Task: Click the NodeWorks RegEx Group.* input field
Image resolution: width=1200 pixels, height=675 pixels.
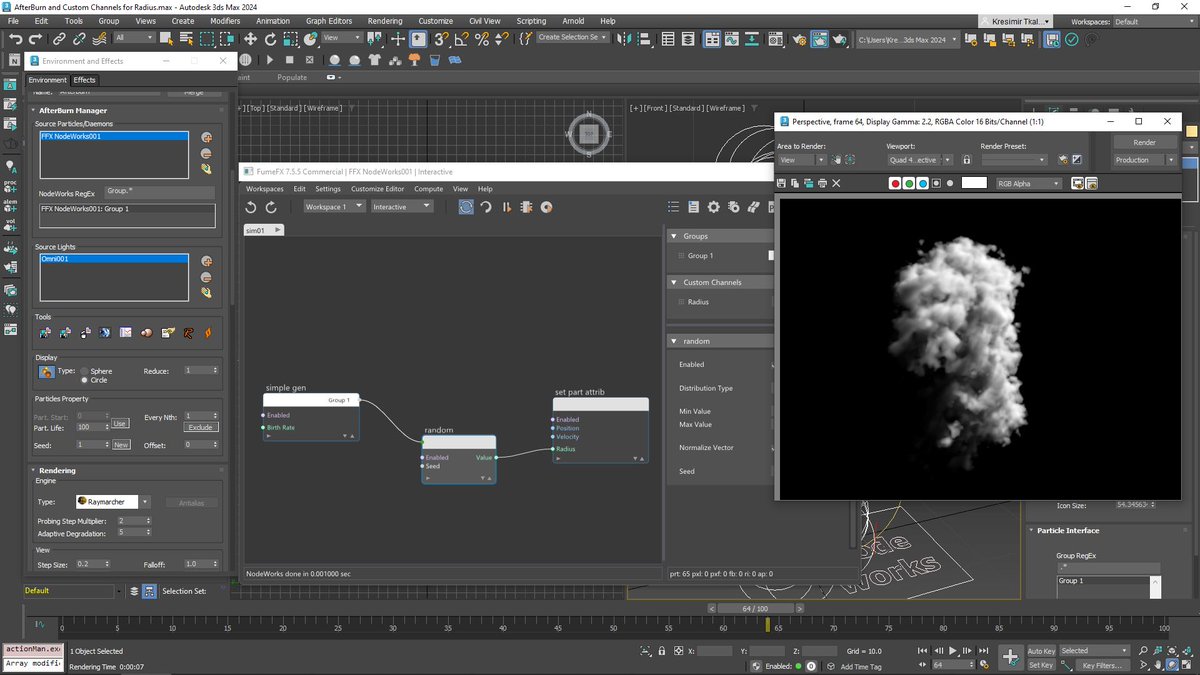Action: click(160, 190)
